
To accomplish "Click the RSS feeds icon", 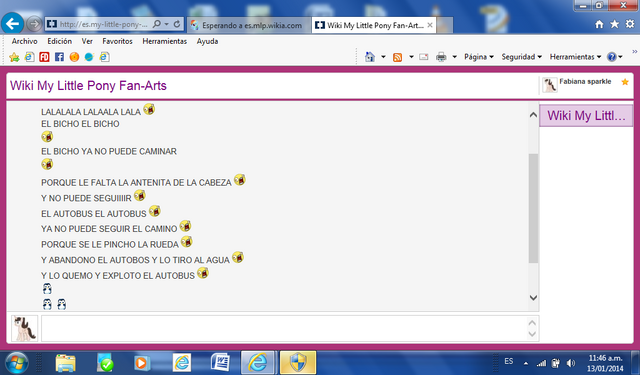I will pos(398,57).
